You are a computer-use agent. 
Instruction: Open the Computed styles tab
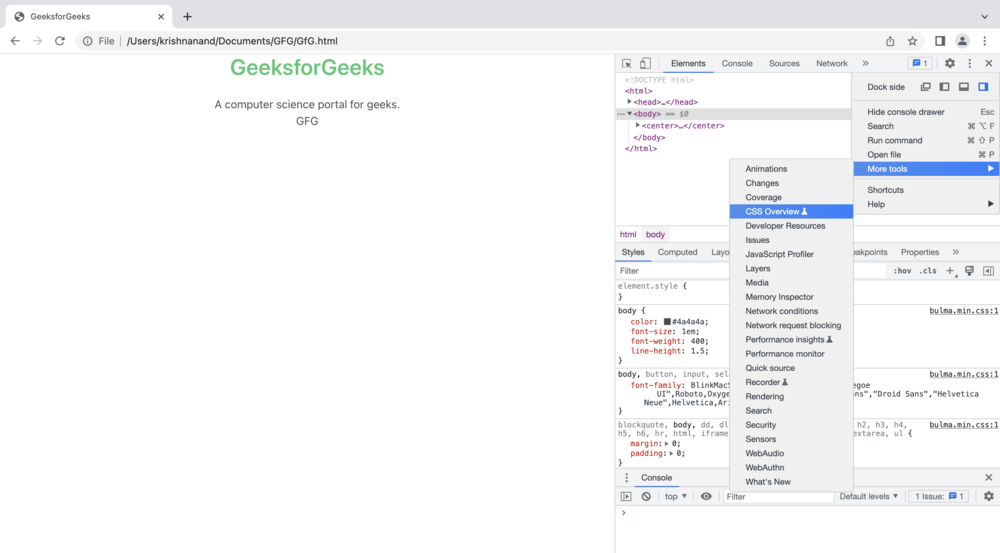pos(677,252)
